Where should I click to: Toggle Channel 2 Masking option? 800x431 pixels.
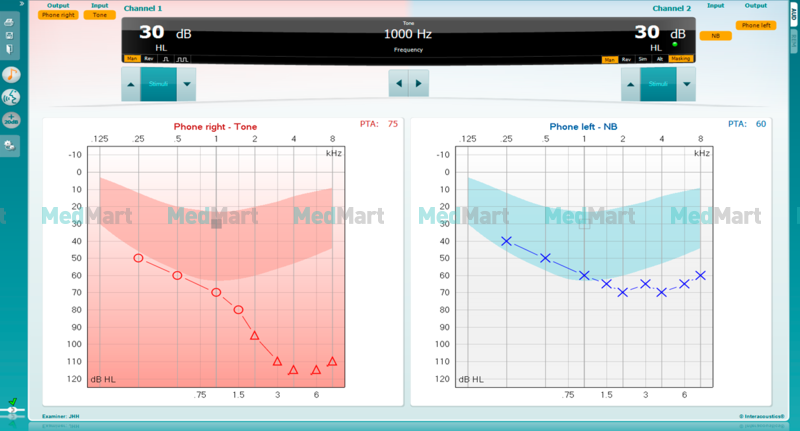click(681, 59)
